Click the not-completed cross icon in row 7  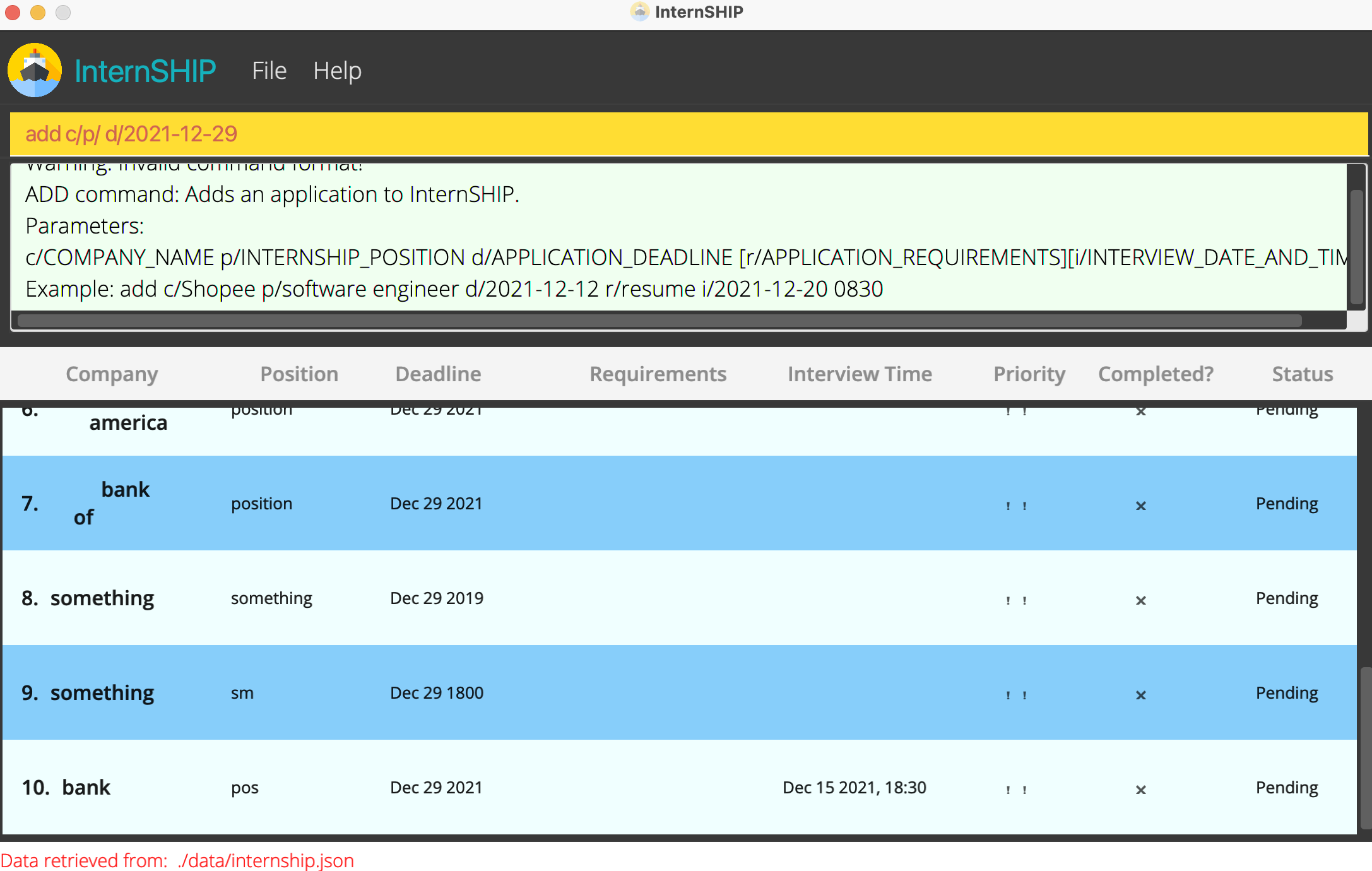(1140, 505)
